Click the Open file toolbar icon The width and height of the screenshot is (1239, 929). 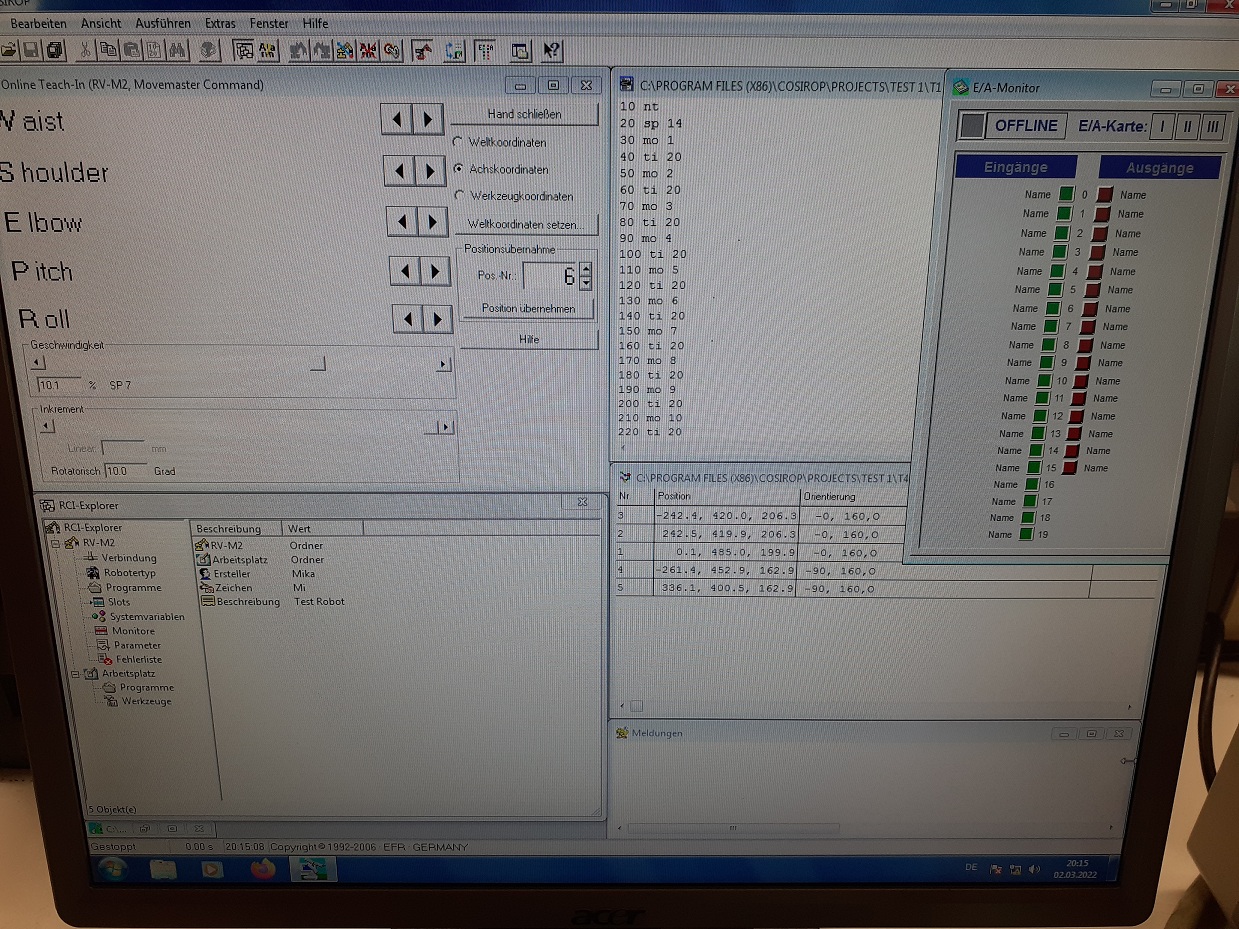click(10, 49)
